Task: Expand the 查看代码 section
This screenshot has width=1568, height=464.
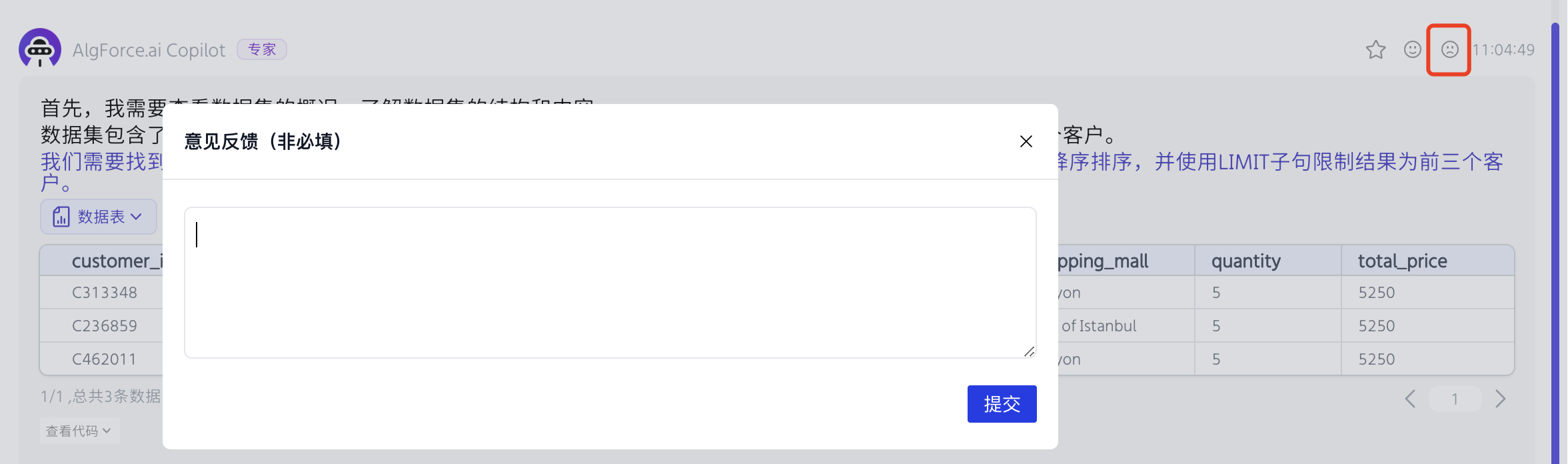Action: pyautogui.click(x=79, y=431)
